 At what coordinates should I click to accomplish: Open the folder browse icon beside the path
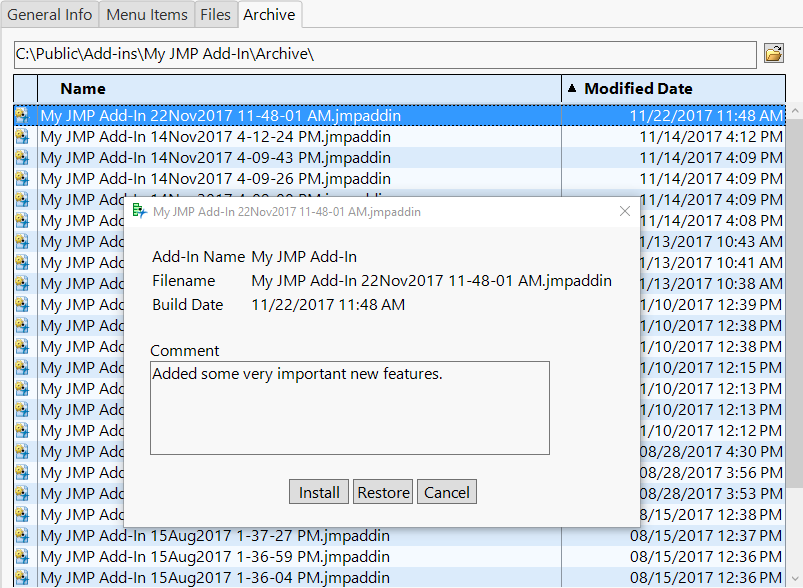773,54
